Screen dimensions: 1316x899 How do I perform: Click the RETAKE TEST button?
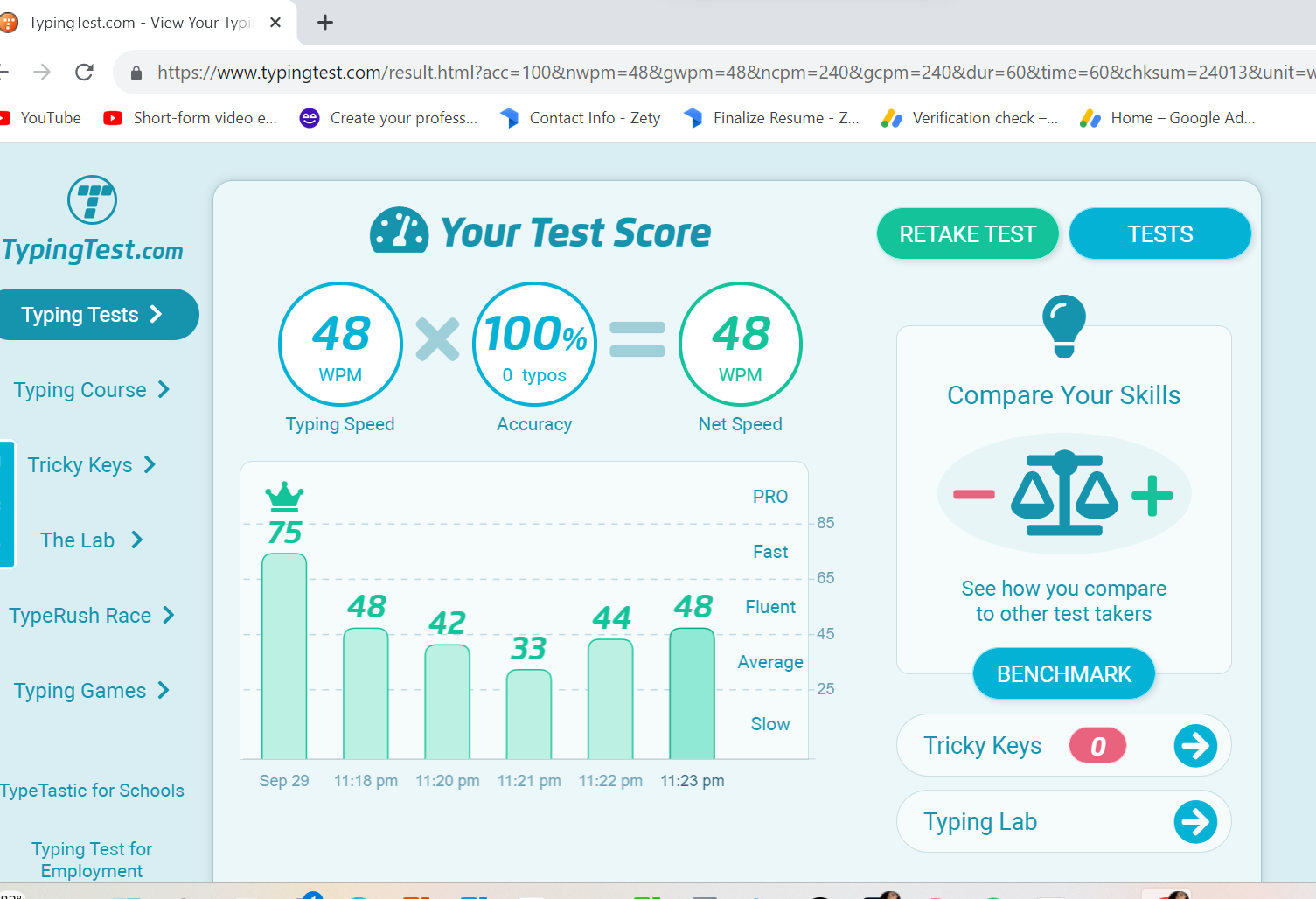(x=968, y=234)
